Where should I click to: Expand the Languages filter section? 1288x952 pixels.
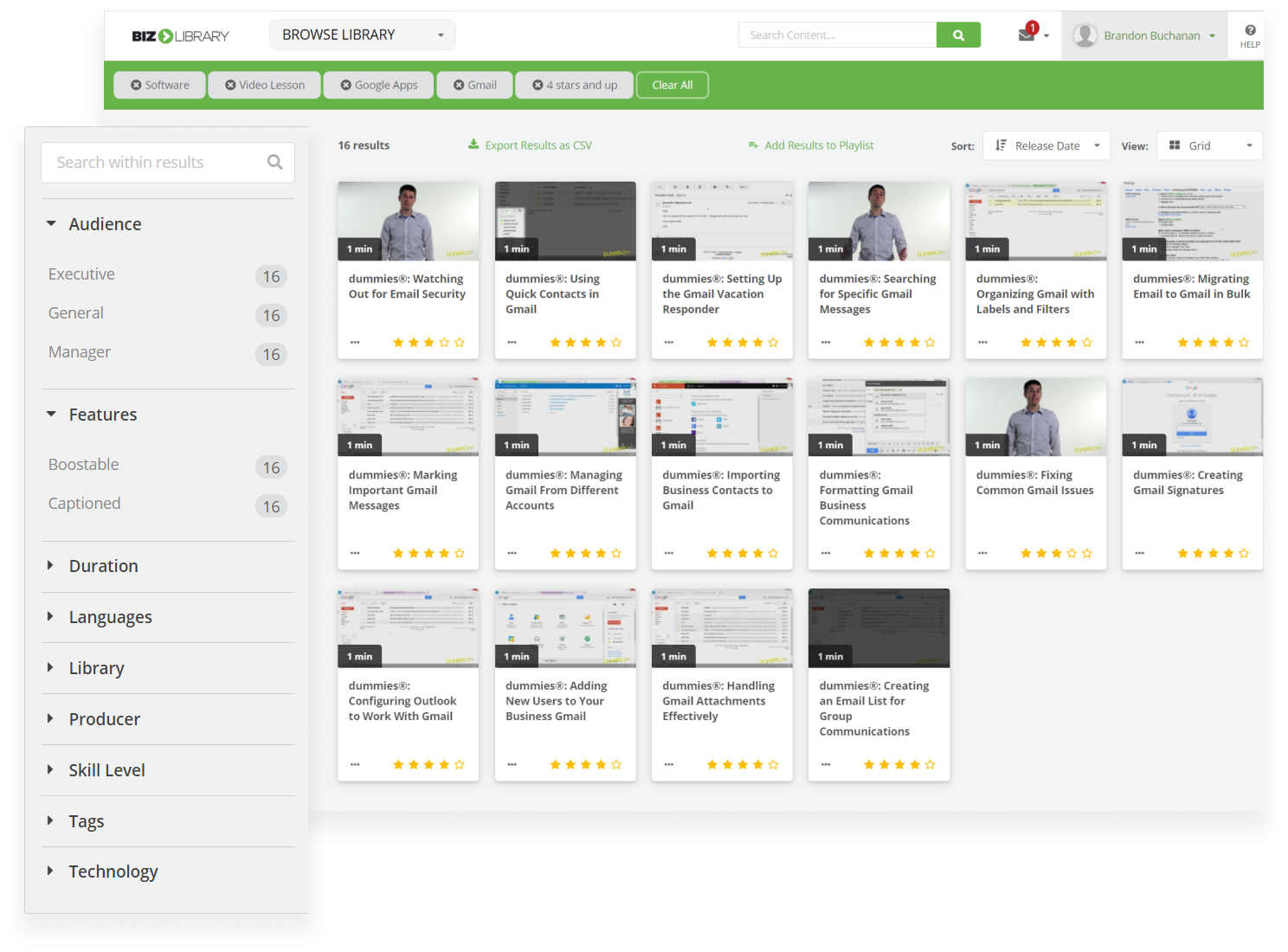(50, 616)
